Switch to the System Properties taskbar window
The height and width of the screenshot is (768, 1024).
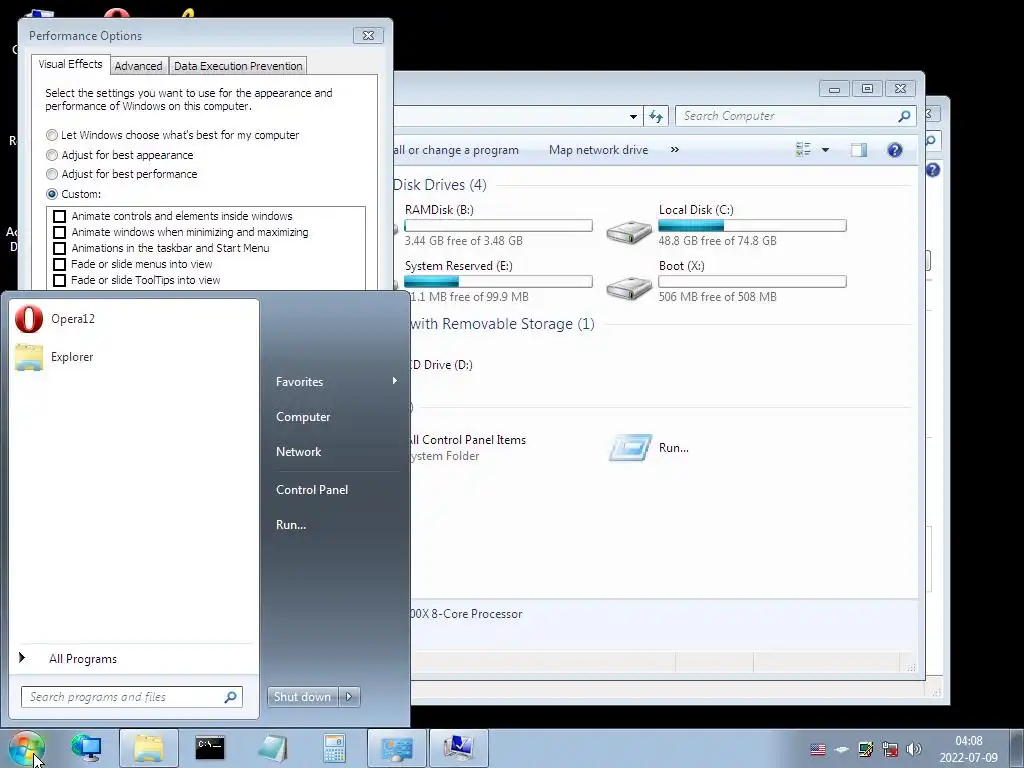[458, 748]
